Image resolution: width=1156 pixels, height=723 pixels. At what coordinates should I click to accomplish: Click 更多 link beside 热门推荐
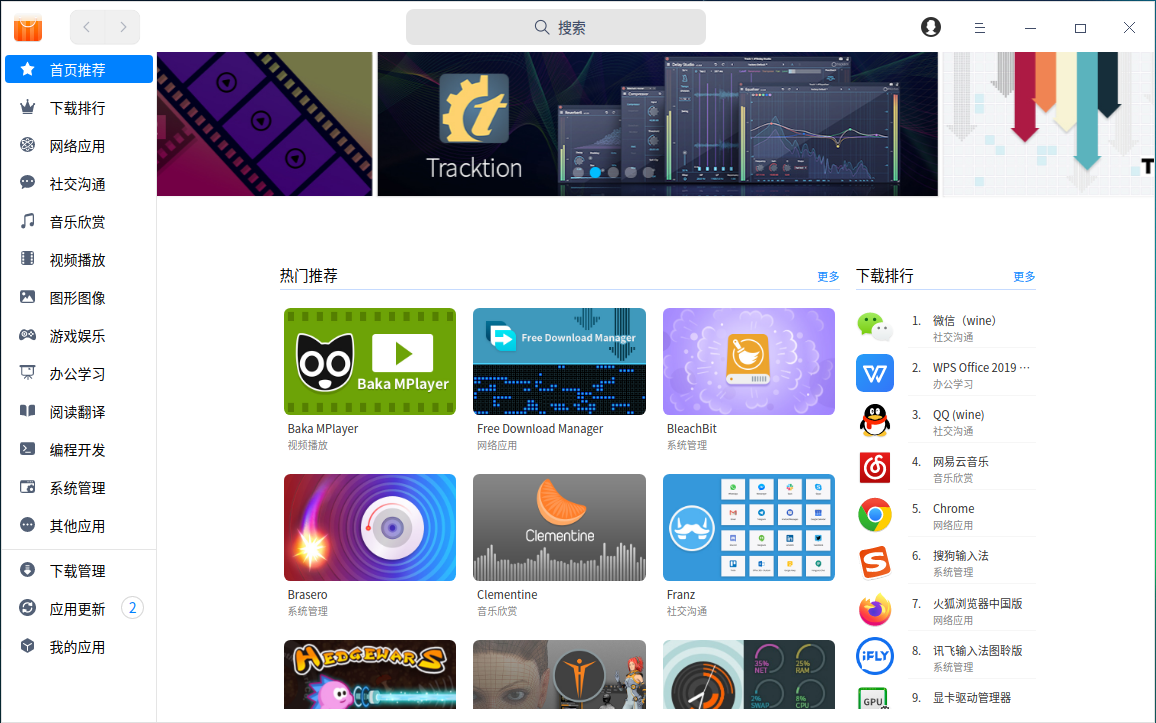828,276
